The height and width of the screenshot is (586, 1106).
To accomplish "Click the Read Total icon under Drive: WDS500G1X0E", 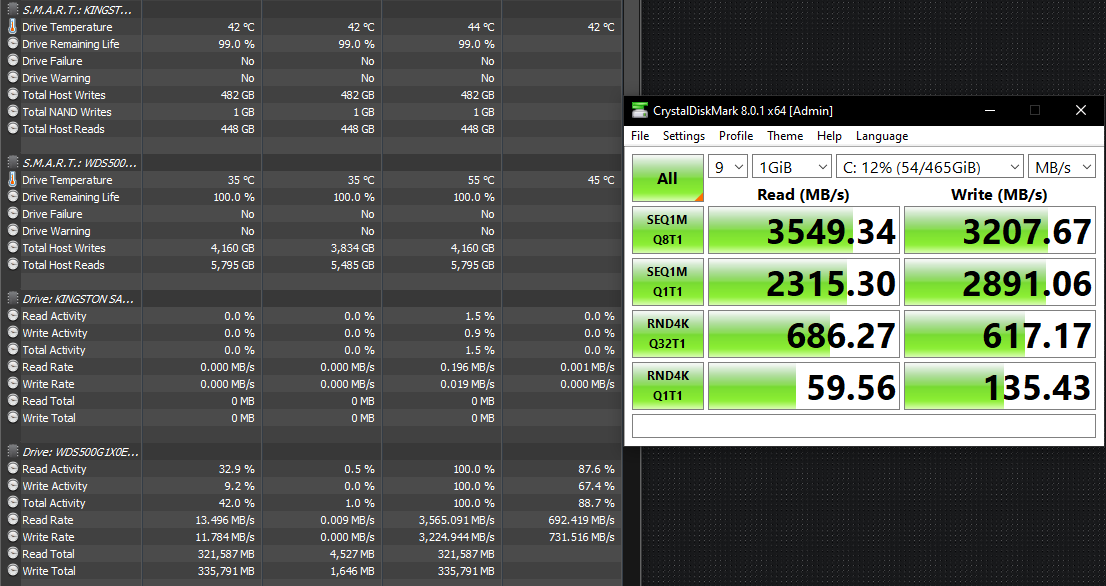I will [x=13, y=554].
